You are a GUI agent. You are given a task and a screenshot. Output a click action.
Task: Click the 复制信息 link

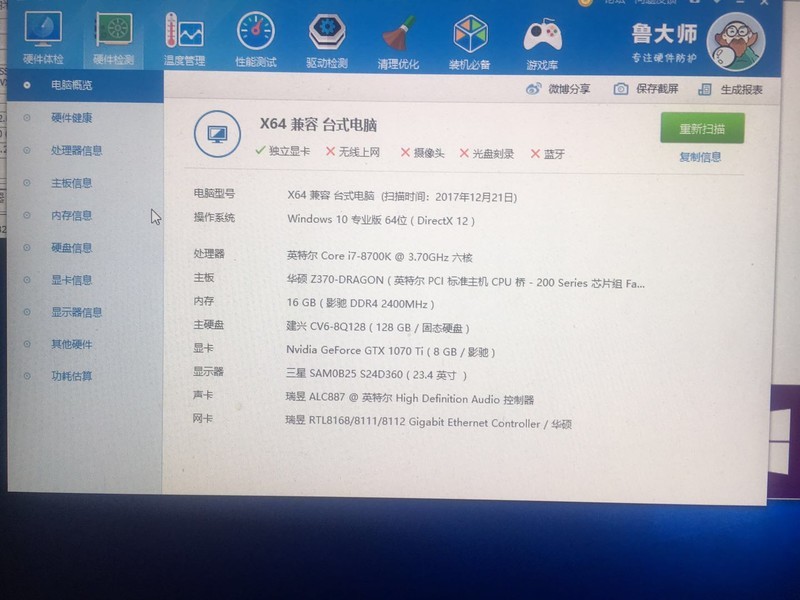[x=700, y=157]
